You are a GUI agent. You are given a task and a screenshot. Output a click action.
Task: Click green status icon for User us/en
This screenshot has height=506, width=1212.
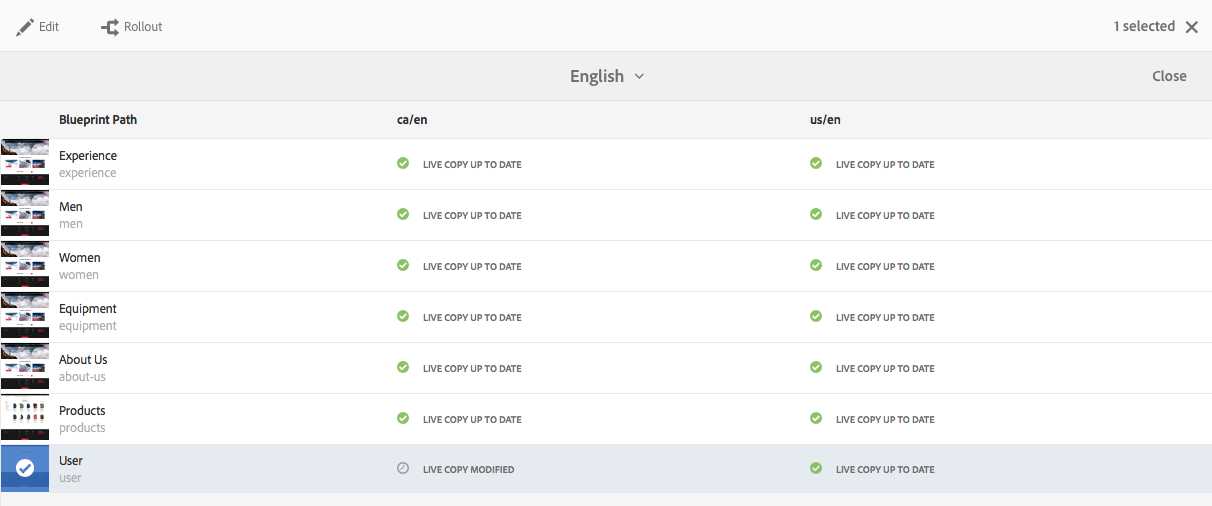click(816, 468)
